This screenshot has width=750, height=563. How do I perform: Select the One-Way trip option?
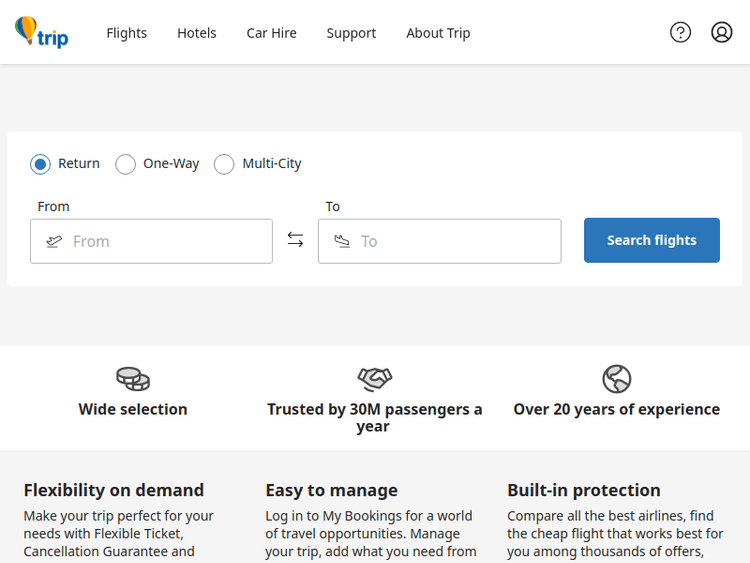[x=125, y=164]
